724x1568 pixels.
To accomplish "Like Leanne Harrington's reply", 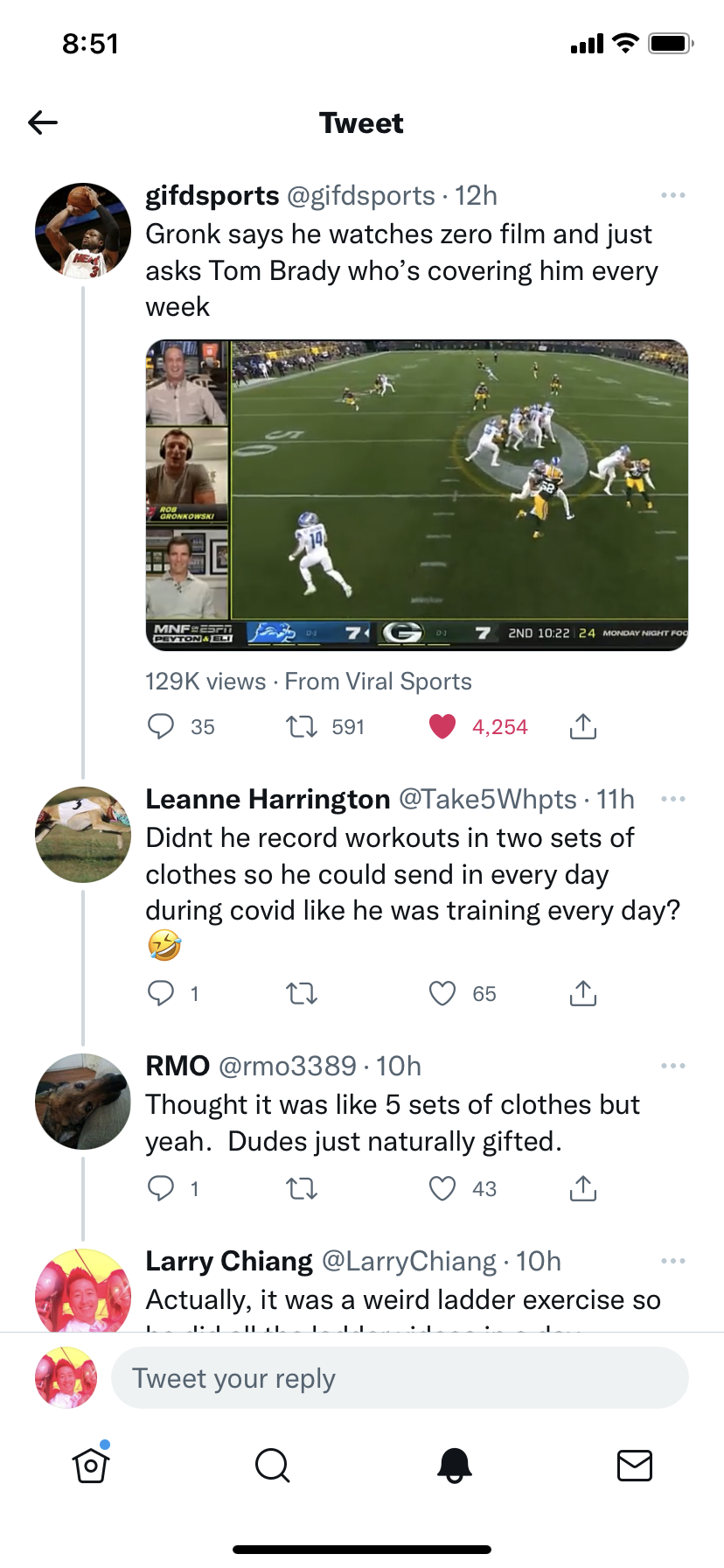I will click(x=442, y=994).
